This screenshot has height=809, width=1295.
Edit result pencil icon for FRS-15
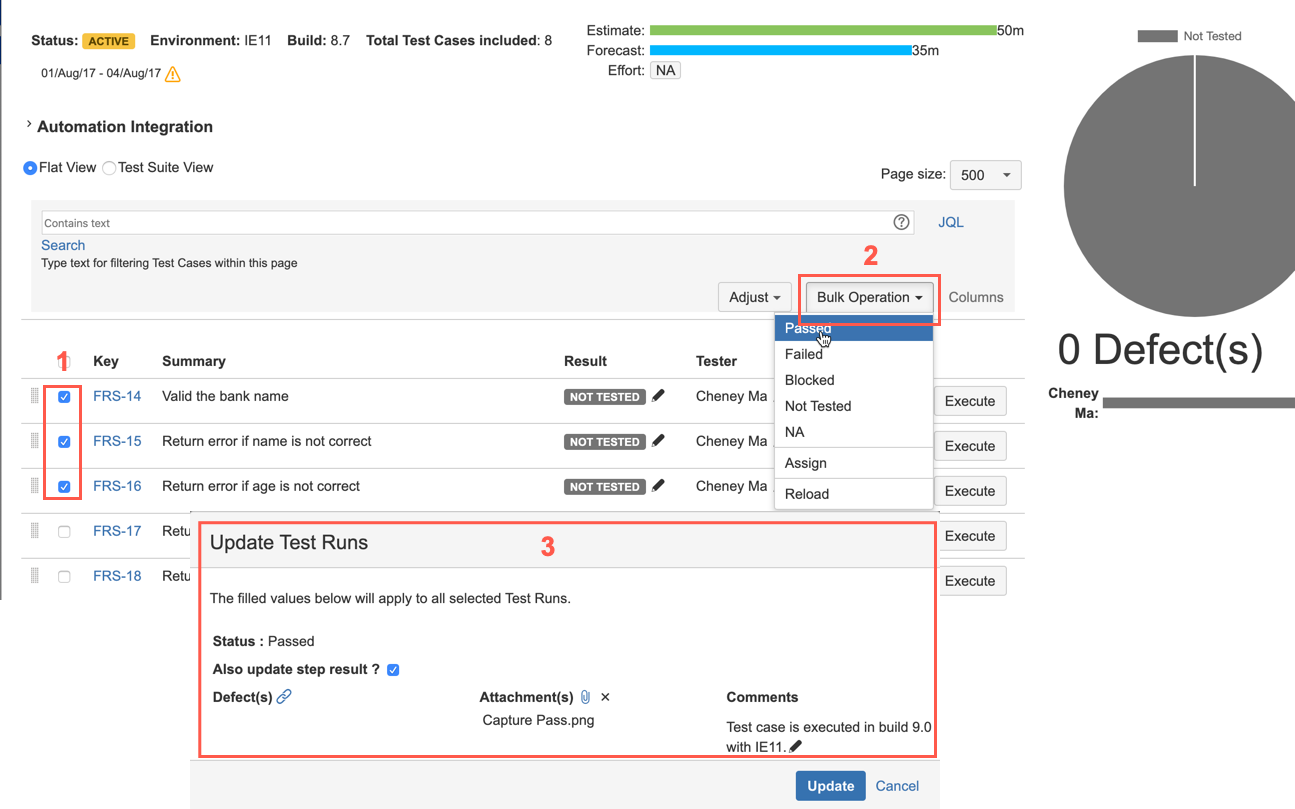[x=658, y=441]
